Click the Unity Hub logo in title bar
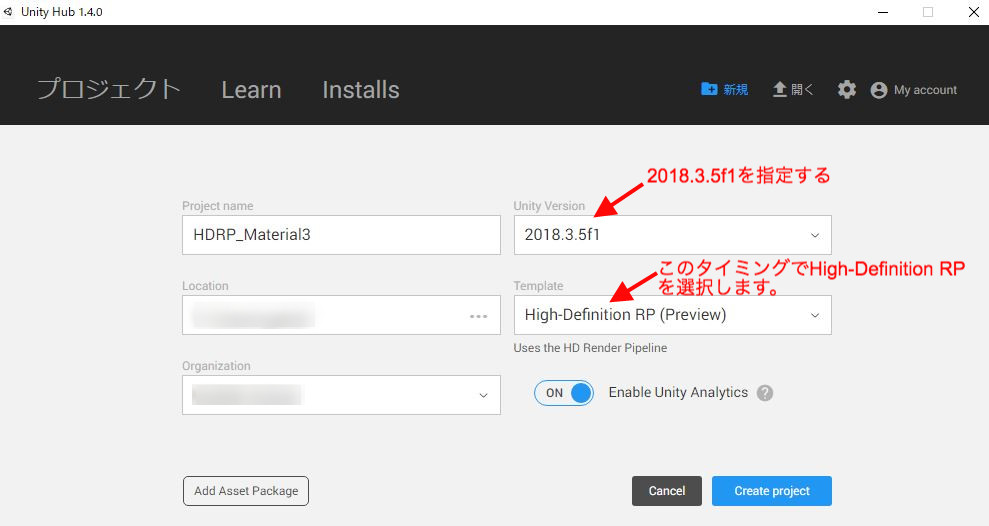Image resolution: width=989 pixels, height=526 pixels. click(x=8, y=12)
